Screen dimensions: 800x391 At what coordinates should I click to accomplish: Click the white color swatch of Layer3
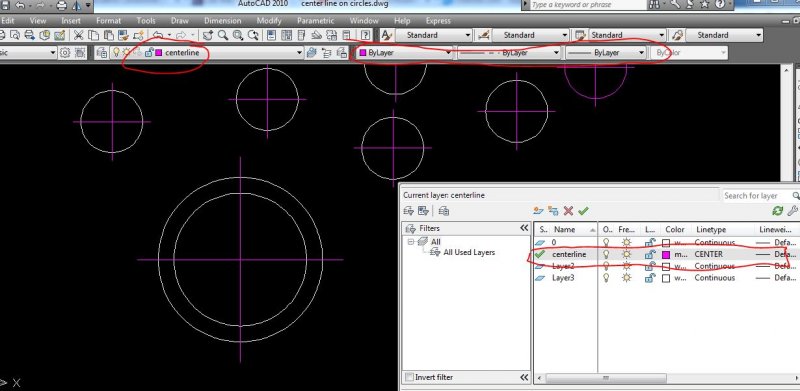point(666,279)
